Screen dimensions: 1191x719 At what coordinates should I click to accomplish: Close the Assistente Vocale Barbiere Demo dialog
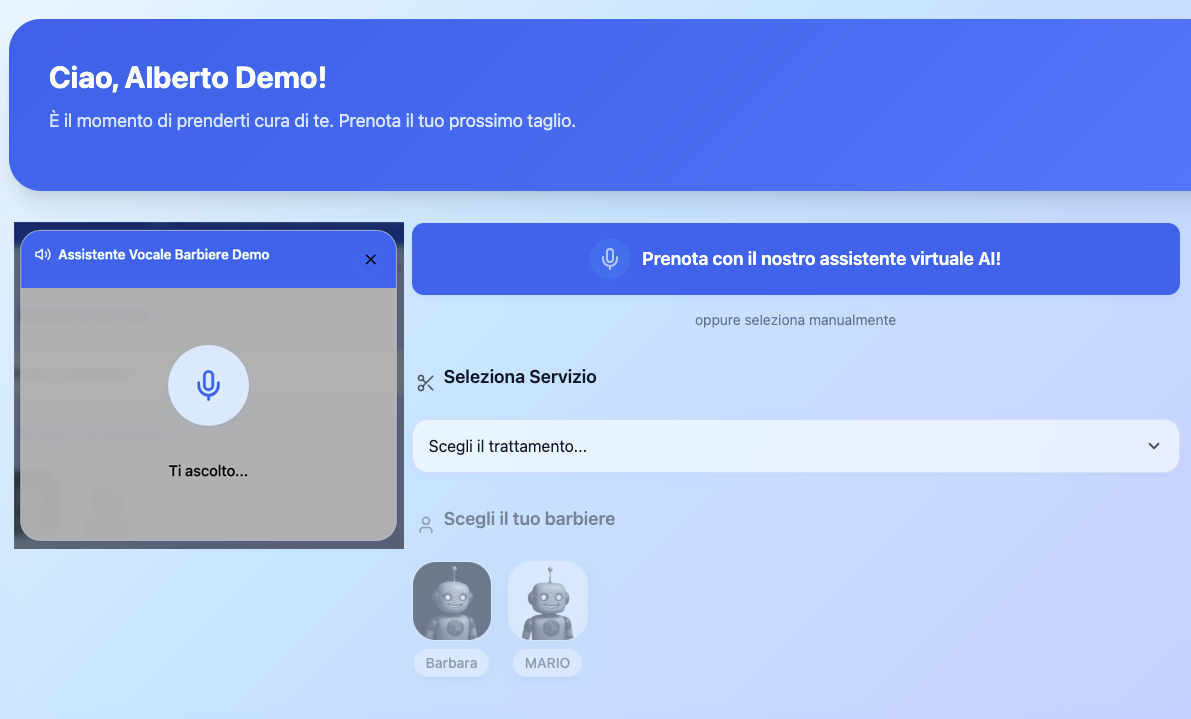(x=370, y=258)
